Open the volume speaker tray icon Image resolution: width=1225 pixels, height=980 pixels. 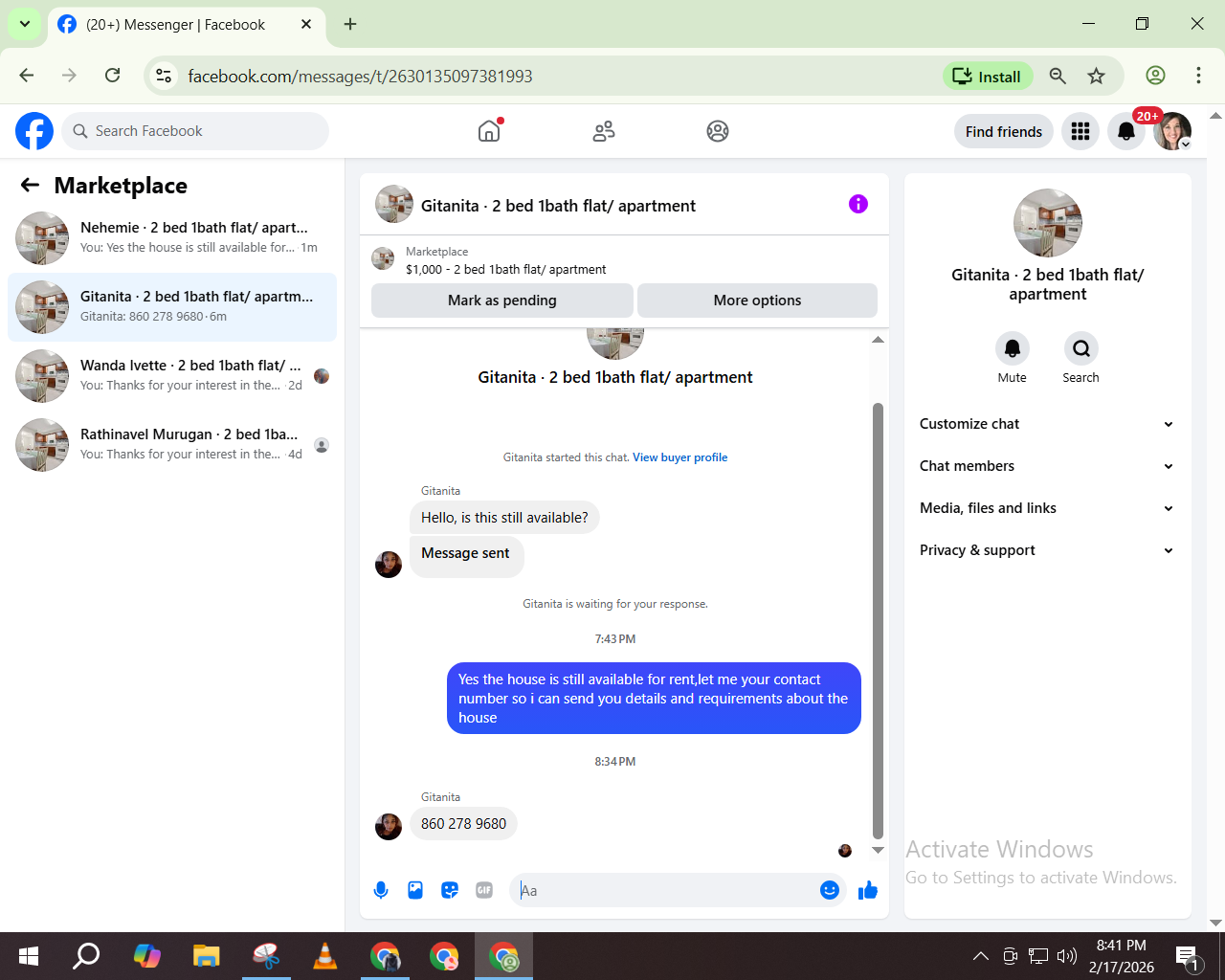pos(1067,955)
